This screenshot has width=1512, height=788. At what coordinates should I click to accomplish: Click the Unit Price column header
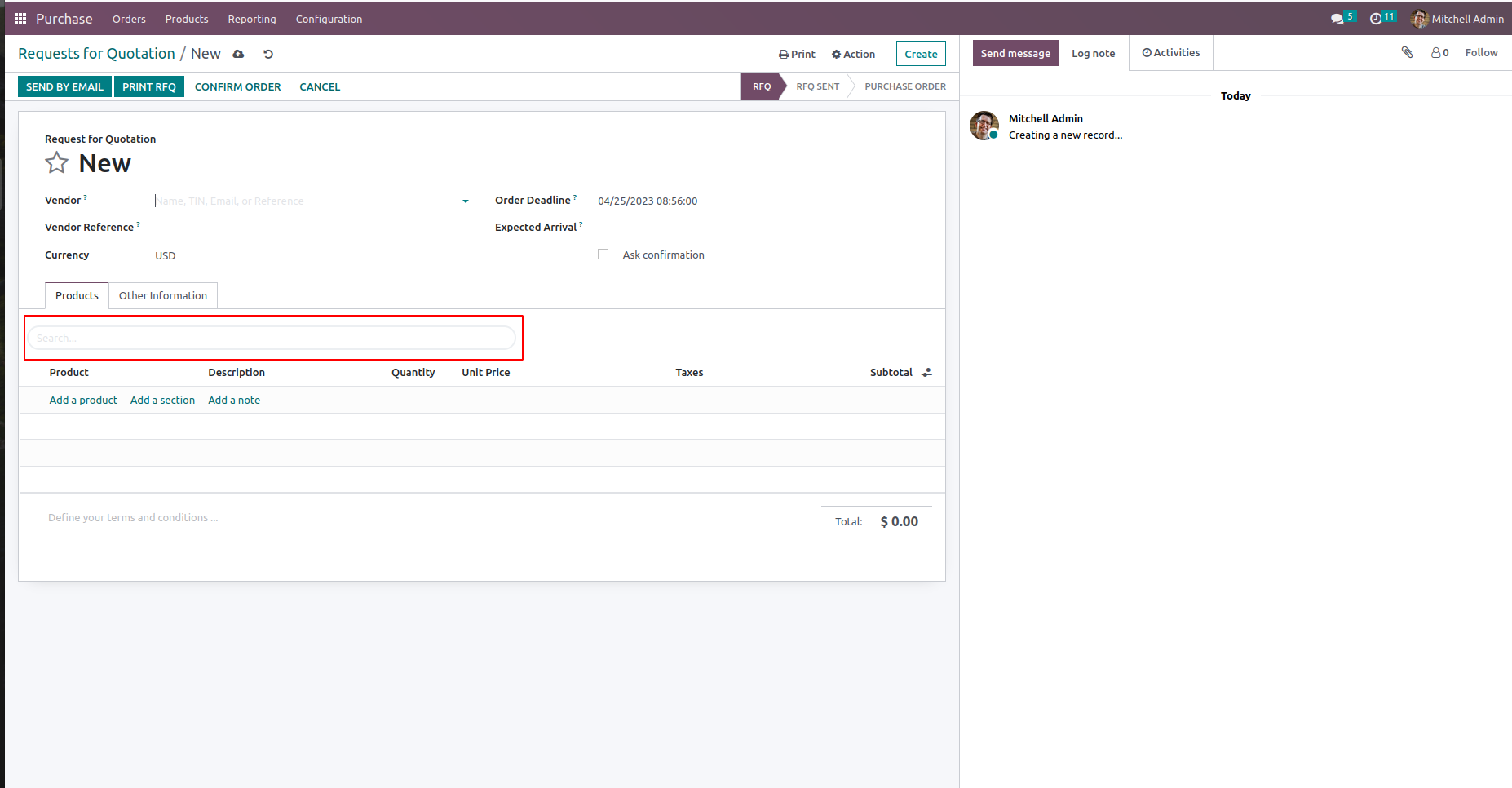486,372
